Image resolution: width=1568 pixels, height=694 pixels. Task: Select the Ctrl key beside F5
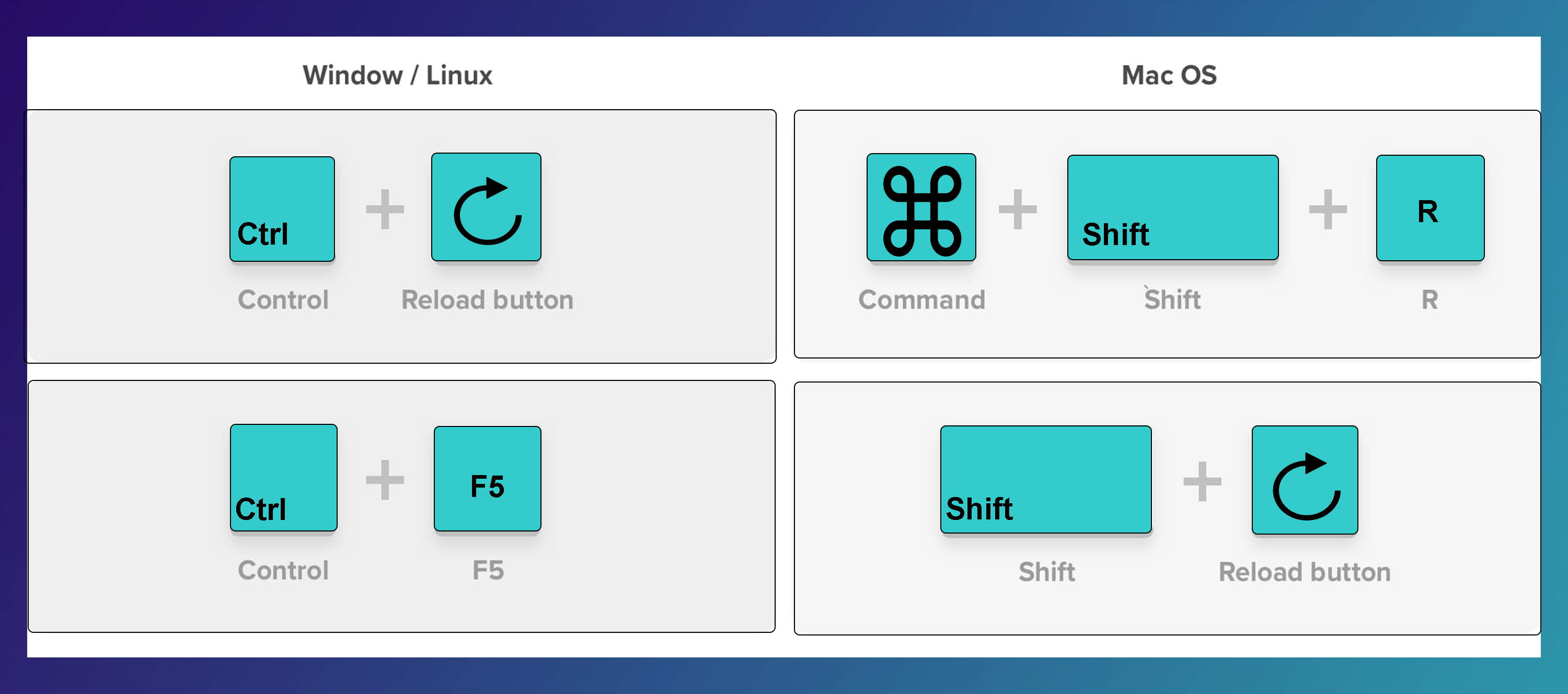pyautogui.click(x=283, y=478)
